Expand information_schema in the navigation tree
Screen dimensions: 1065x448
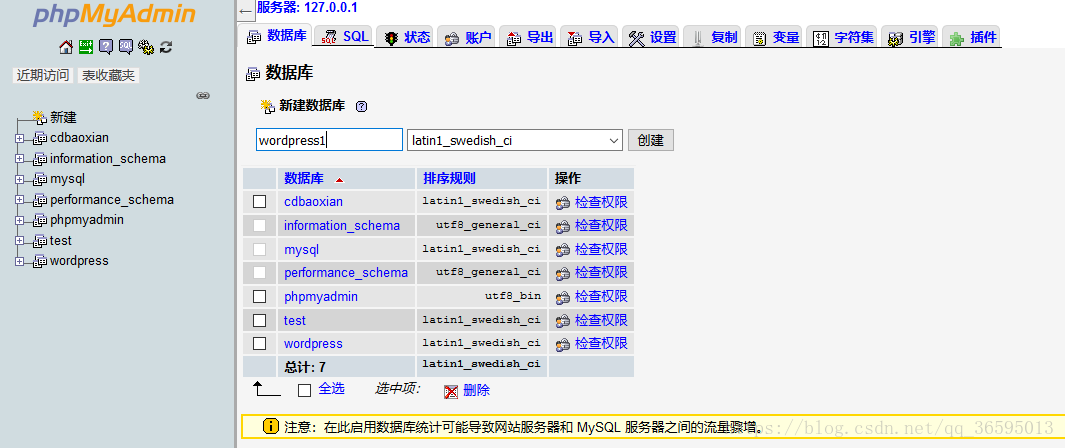(x=20, y=159)
